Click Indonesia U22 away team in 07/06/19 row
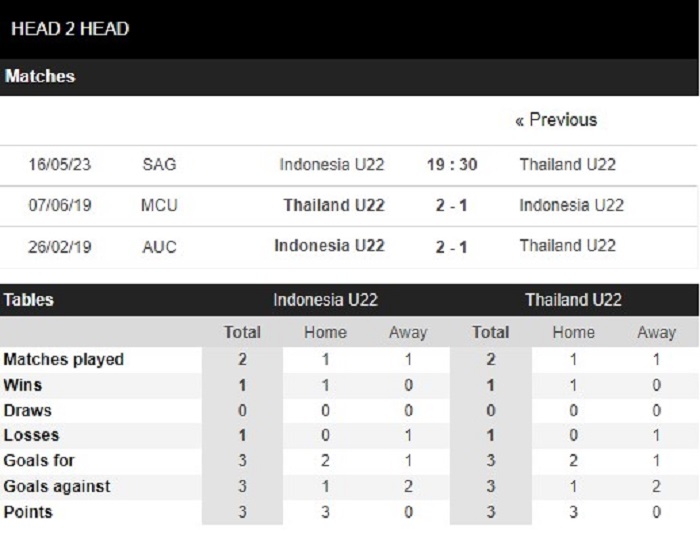 point(571,205)
